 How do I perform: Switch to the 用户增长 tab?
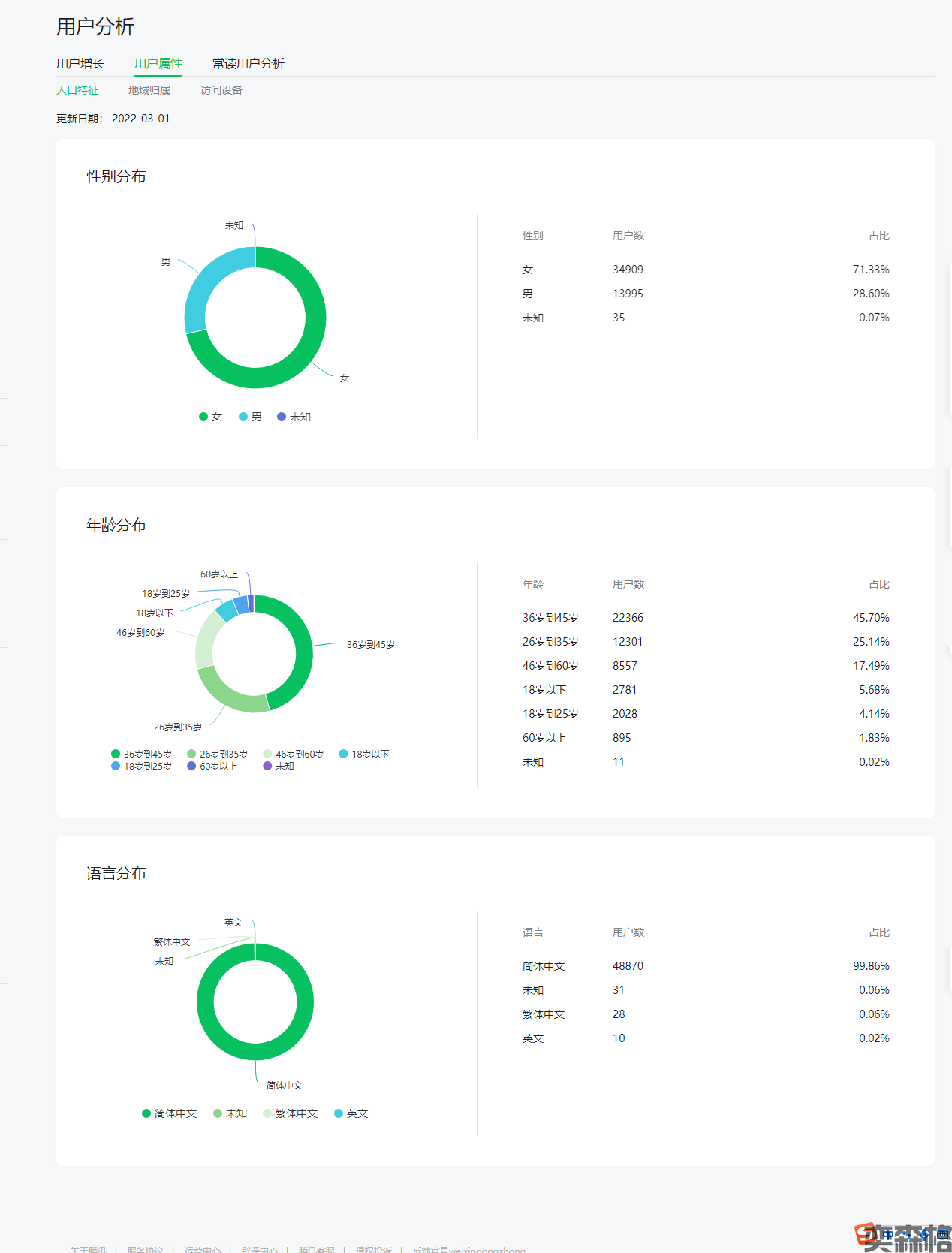[80, 64]
